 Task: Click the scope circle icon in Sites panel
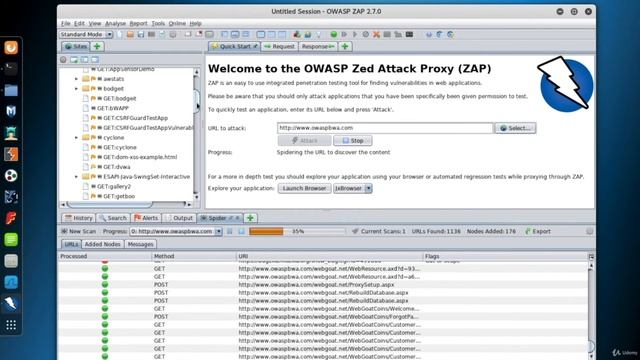63,60
